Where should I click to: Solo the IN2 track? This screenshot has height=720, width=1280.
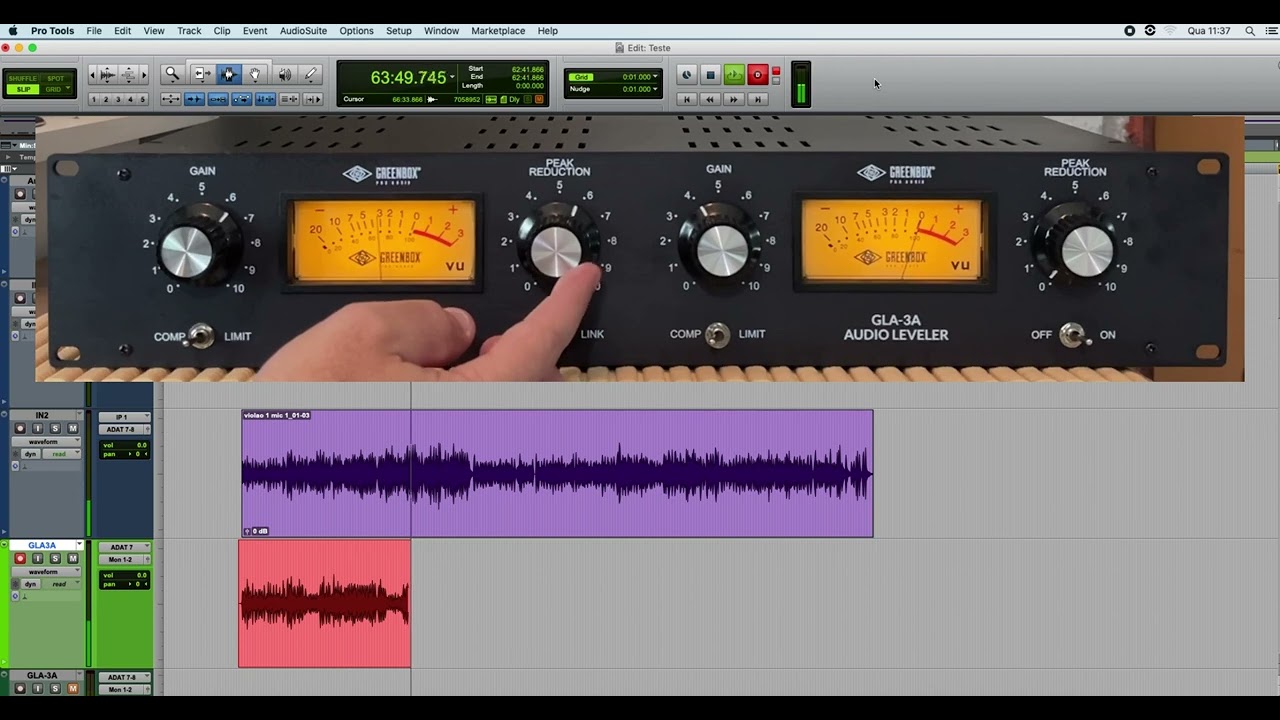(55, 428)
